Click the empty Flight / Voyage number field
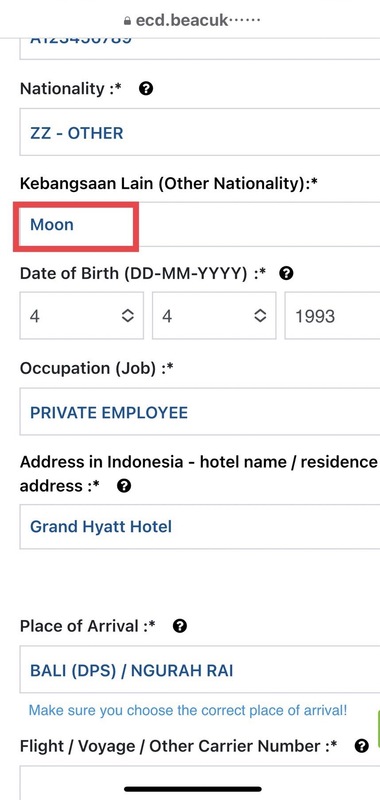The image size is (380, 800). [200, 782]
